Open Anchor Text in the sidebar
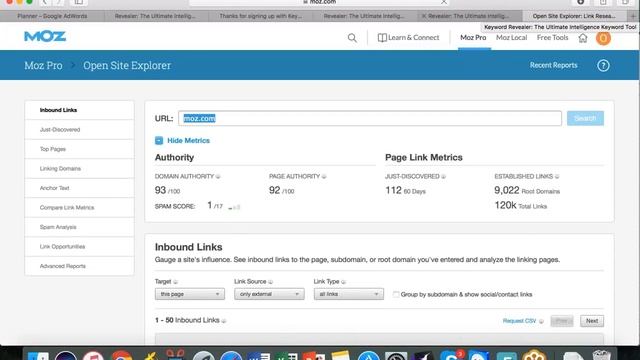Image resolution: width=640 pixels, height=360 pixels. (79, 188)
